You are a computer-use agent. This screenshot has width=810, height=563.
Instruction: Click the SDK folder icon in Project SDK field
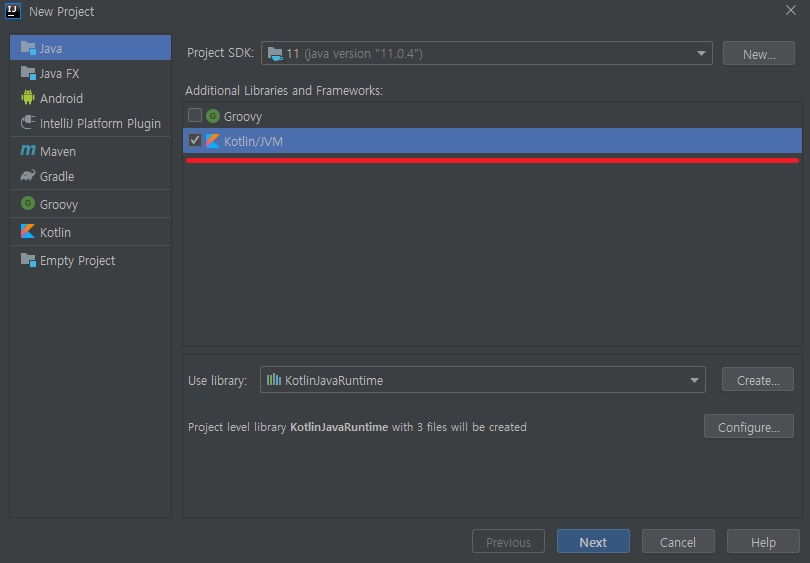(275, 54)
